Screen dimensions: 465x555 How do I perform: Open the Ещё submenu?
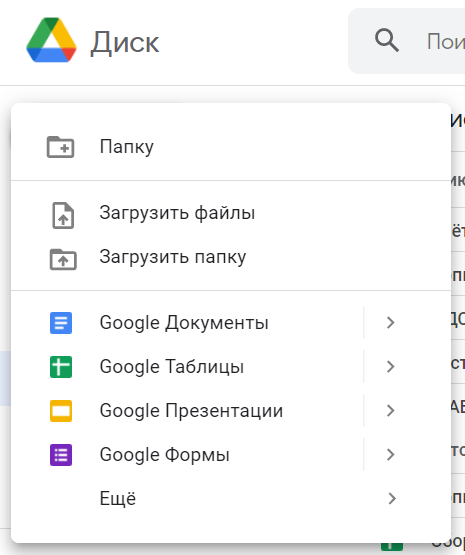pyautogui.click(x=231, y=498)
